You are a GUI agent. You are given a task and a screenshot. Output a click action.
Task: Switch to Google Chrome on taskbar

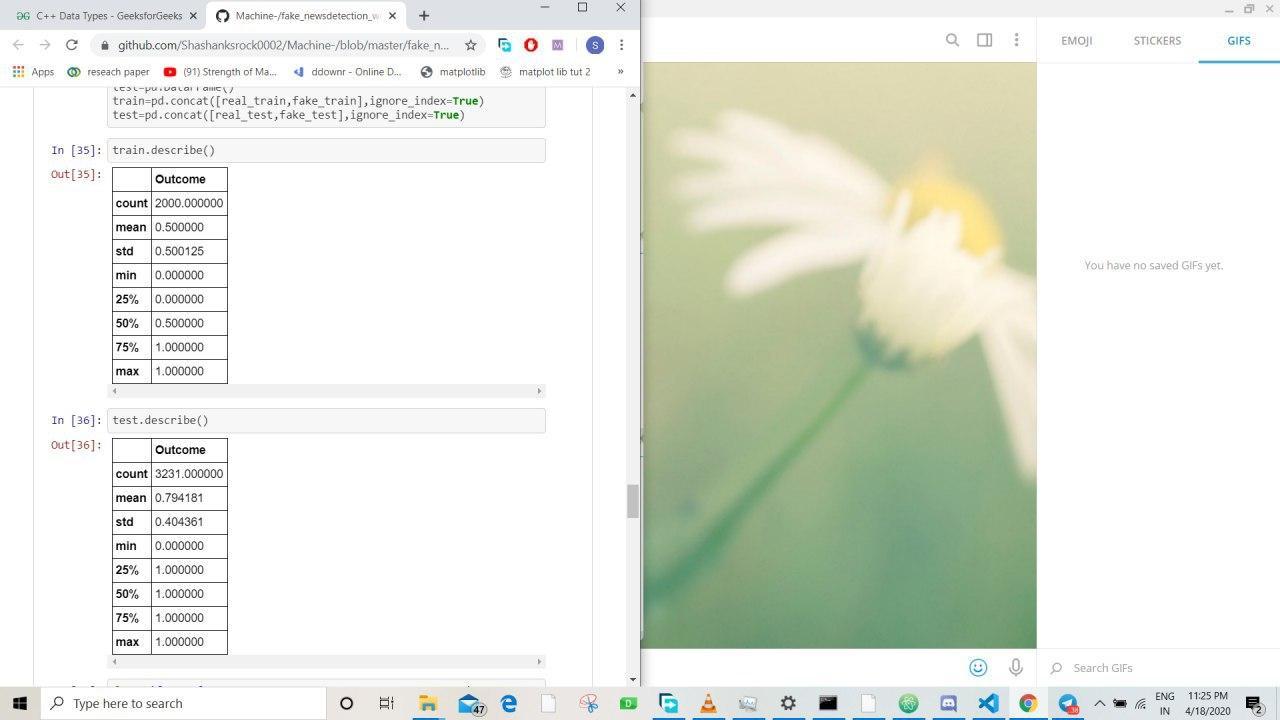(x=1028, y=703)
